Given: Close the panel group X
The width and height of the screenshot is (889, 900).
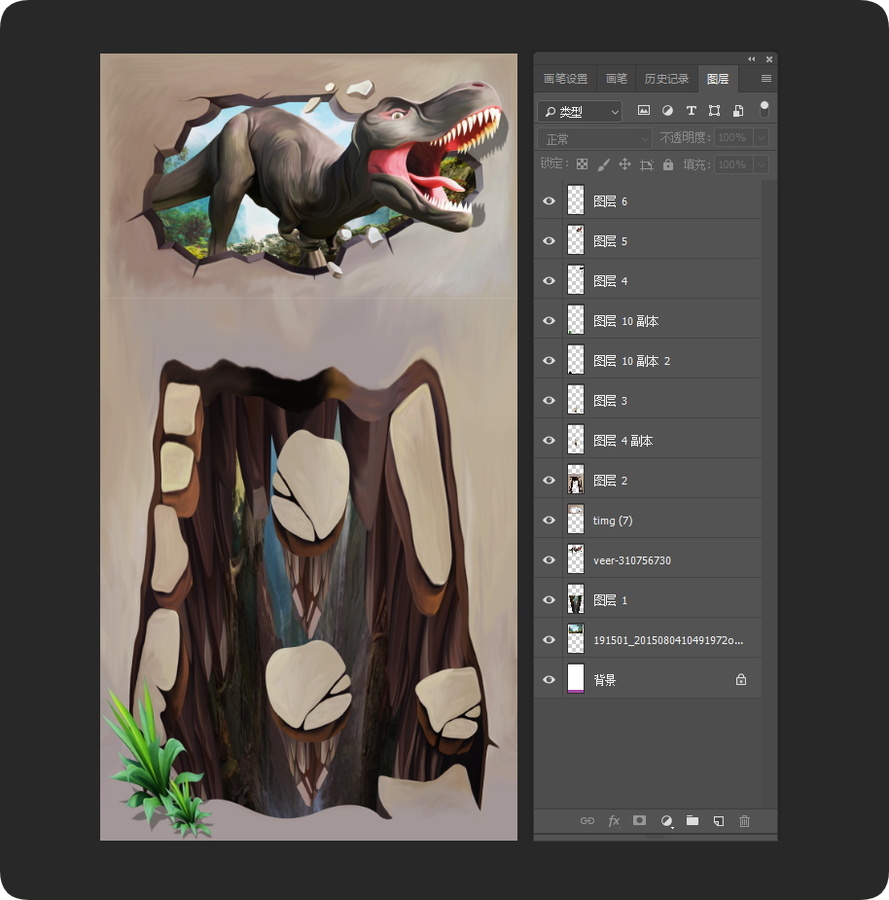Looking at the screenshot, I should click(769, 59).
